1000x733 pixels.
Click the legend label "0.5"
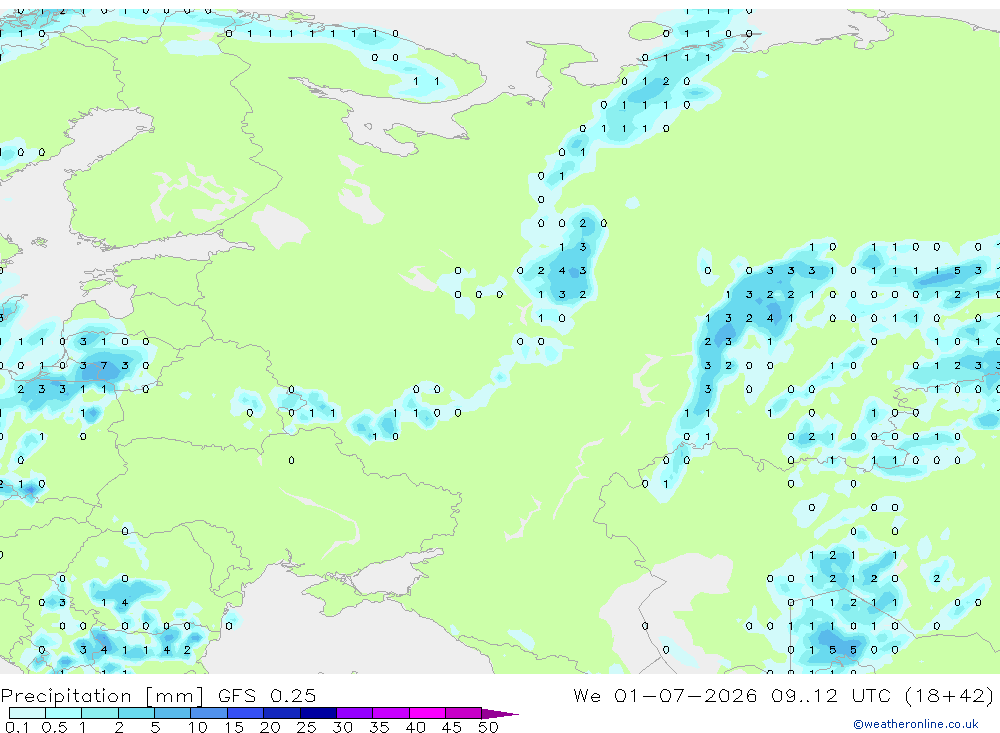[x=54, y=727]
